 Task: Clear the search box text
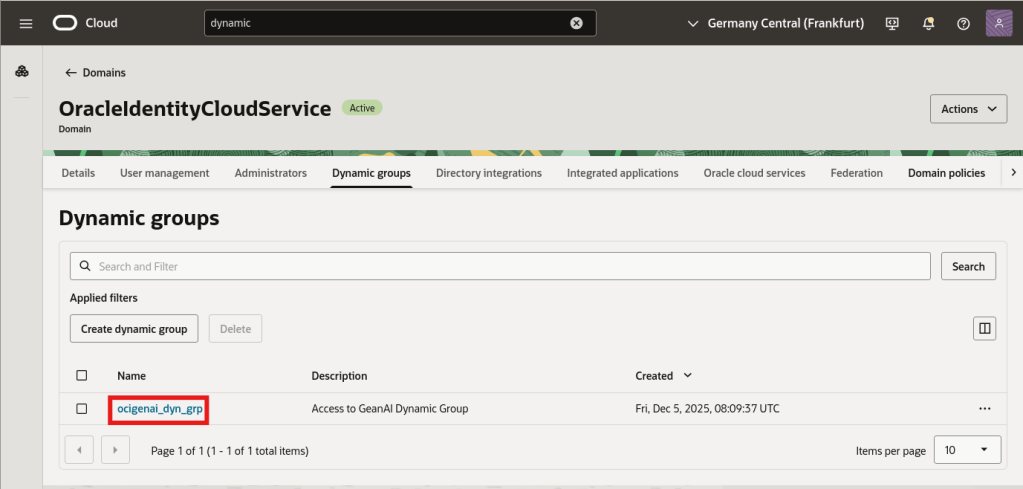coord(576,23)
